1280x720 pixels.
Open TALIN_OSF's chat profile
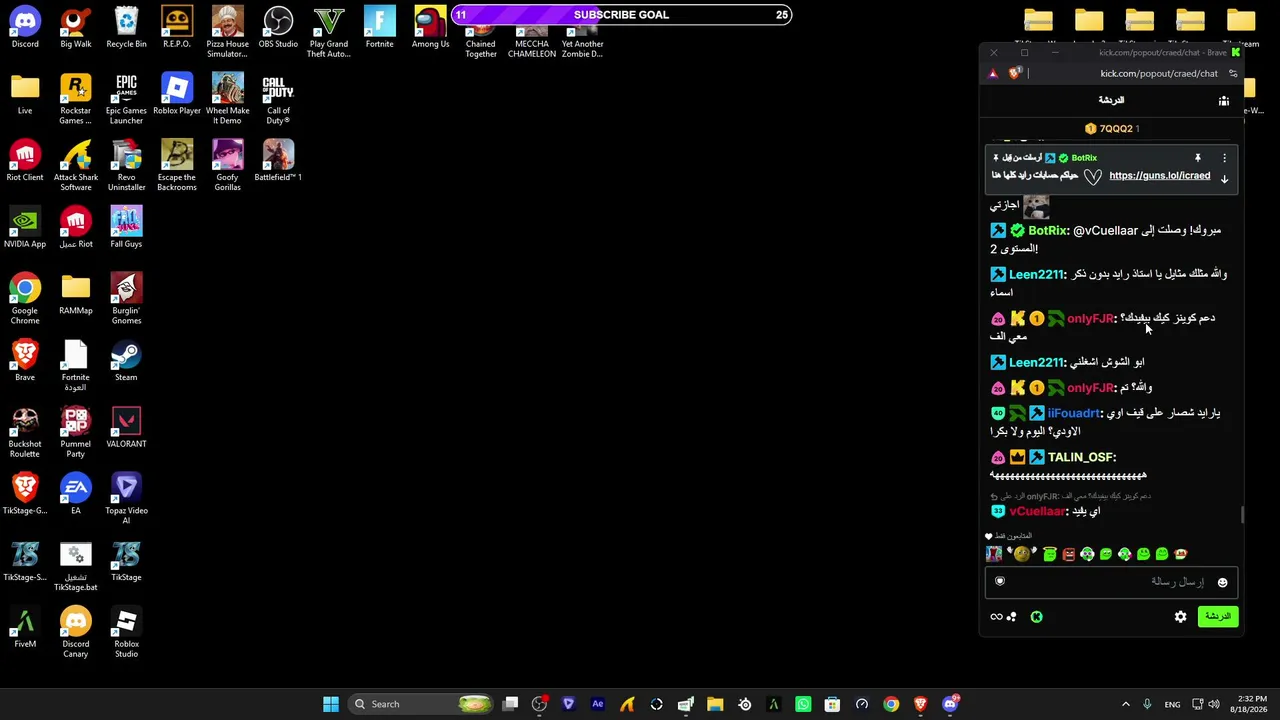[1080, 457]
